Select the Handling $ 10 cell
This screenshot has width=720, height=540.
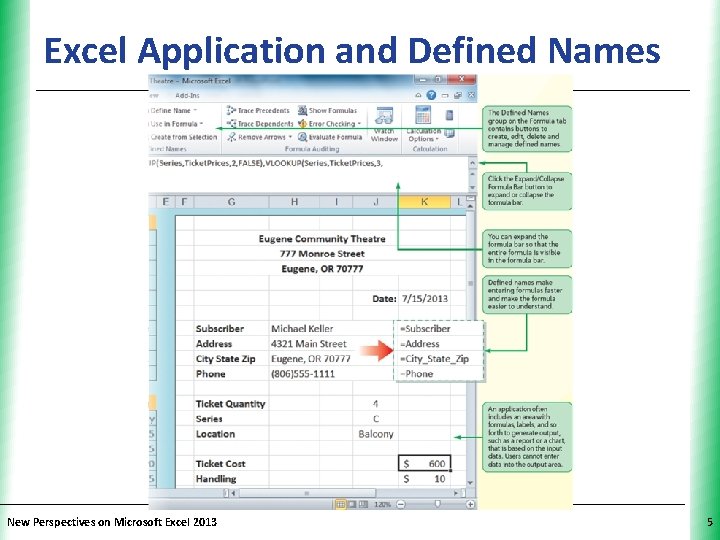tap(425, 479)
